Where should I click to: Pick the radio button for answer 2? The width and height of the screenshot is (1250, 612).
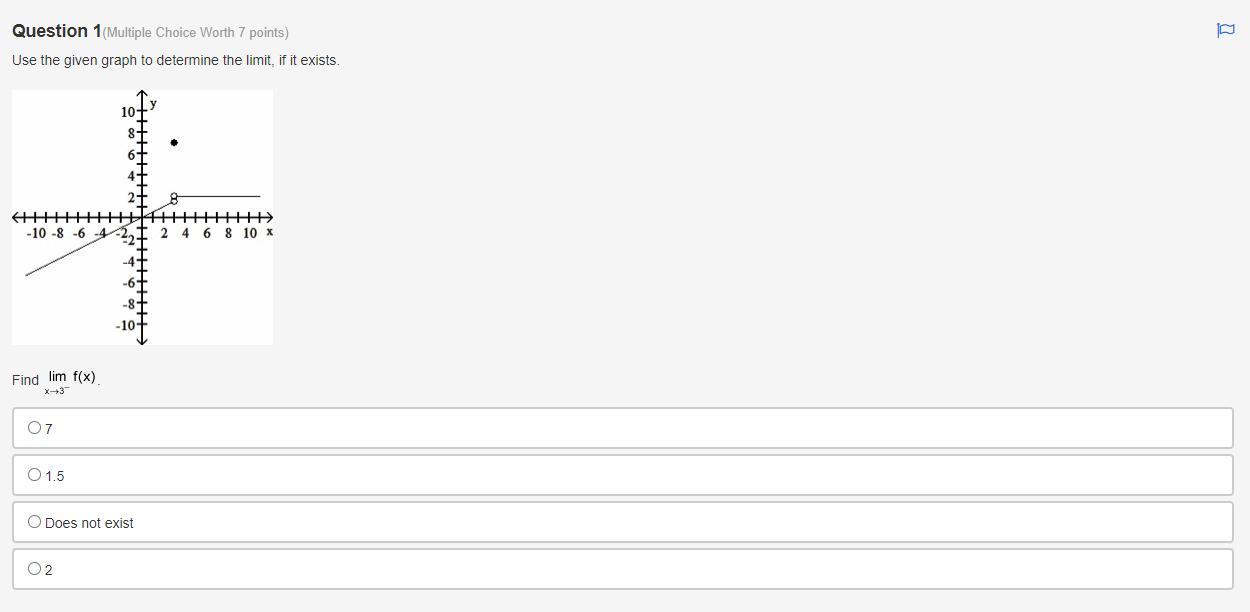[35, 569]
